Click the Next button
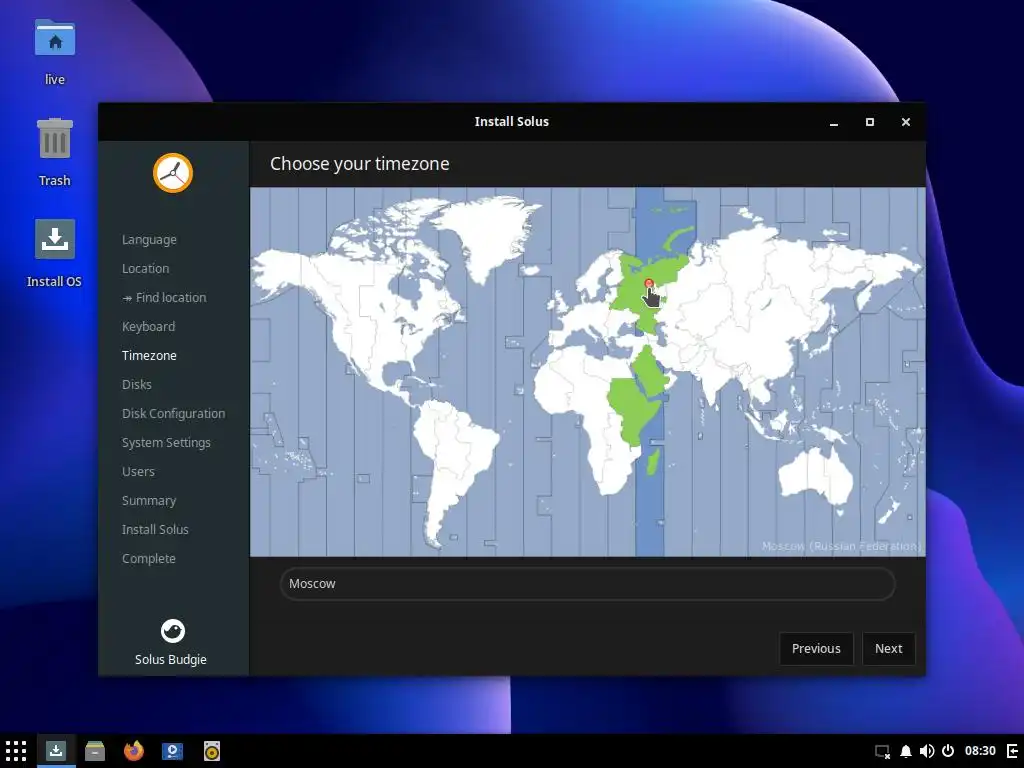Viewport: 1024px width, 768px height. pos(888,648)
